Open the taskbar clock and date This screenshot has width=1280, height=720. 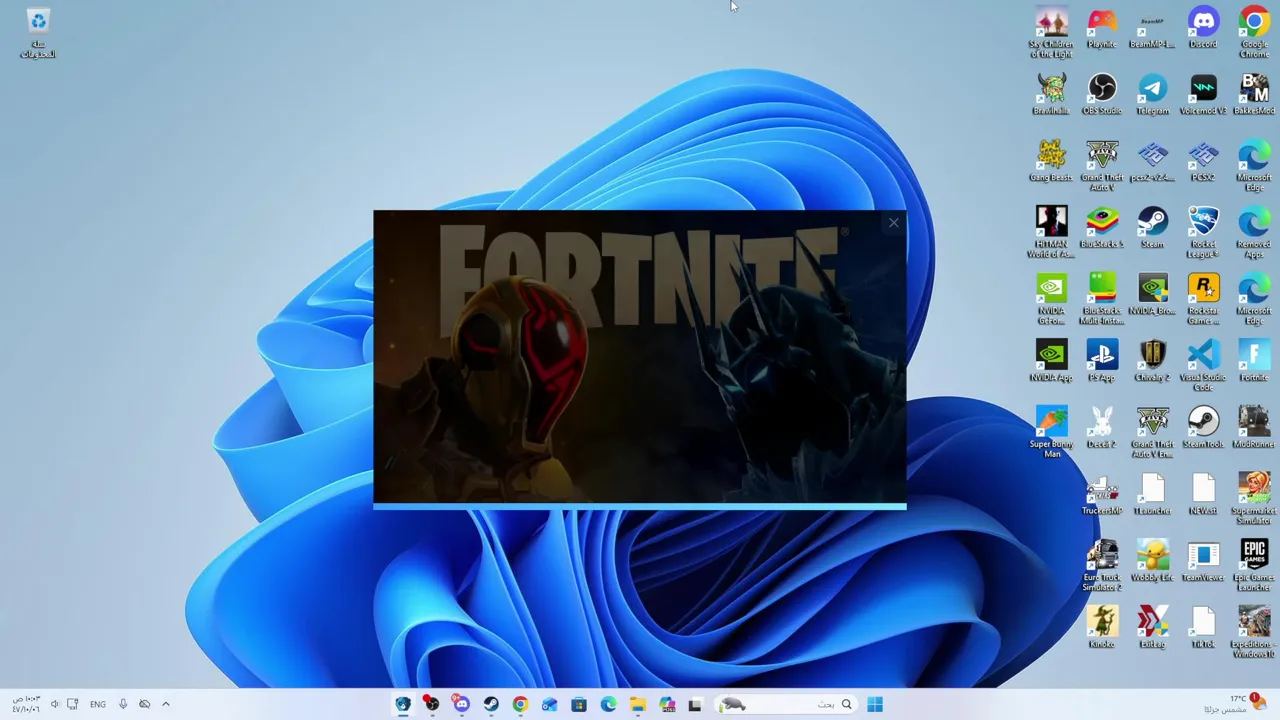point(26,704)
